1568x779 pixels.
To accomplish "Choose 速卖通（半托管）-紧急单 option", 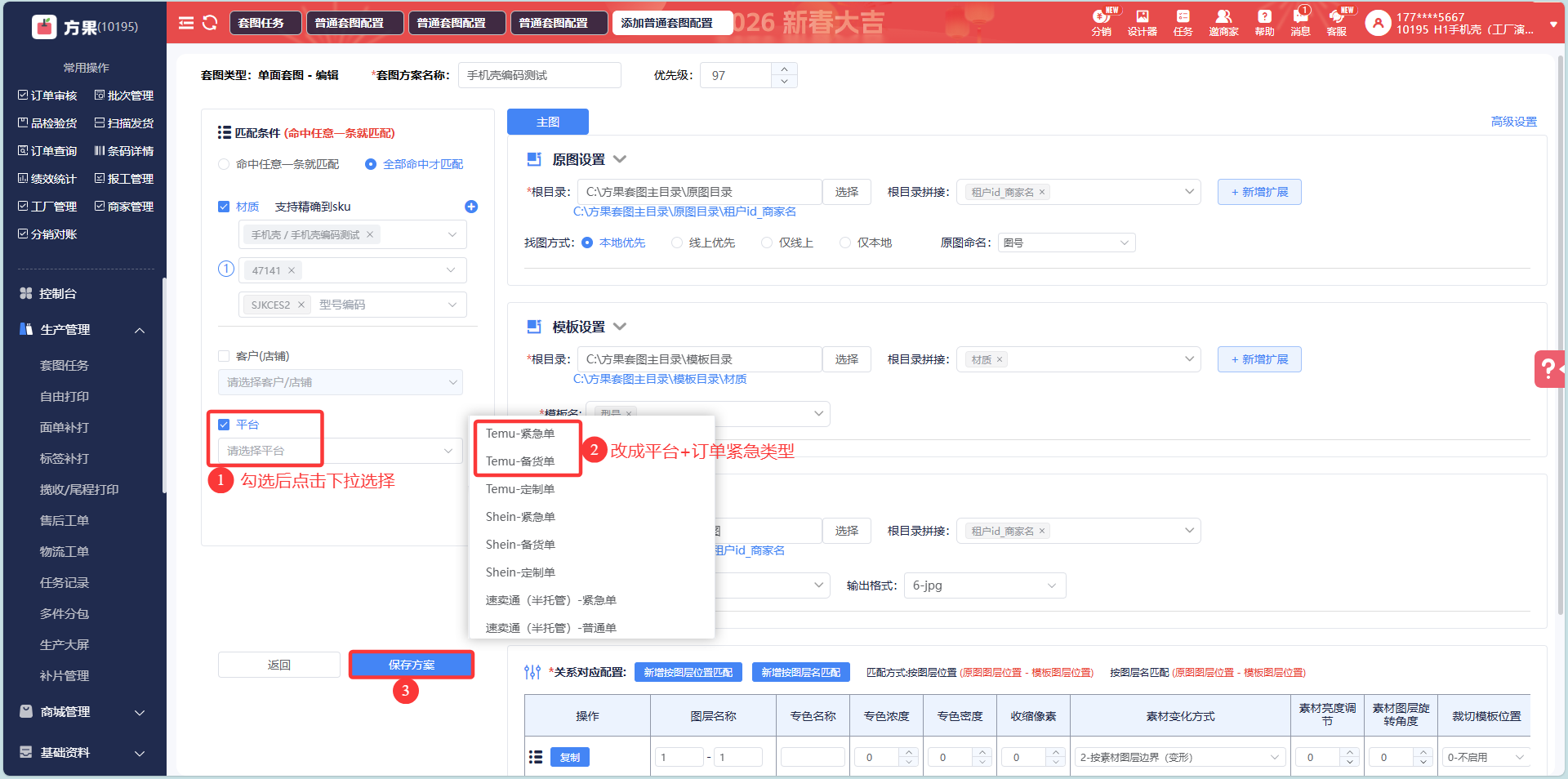I will (551, 600).
